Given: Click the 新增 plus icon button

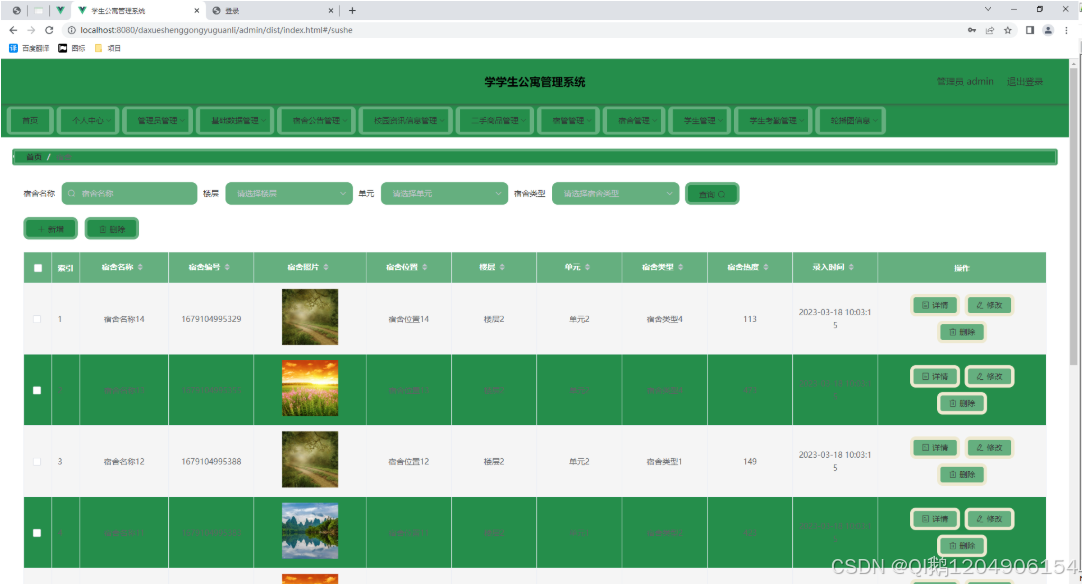Looking at the screenshot, I should click(x=50, y=228).
